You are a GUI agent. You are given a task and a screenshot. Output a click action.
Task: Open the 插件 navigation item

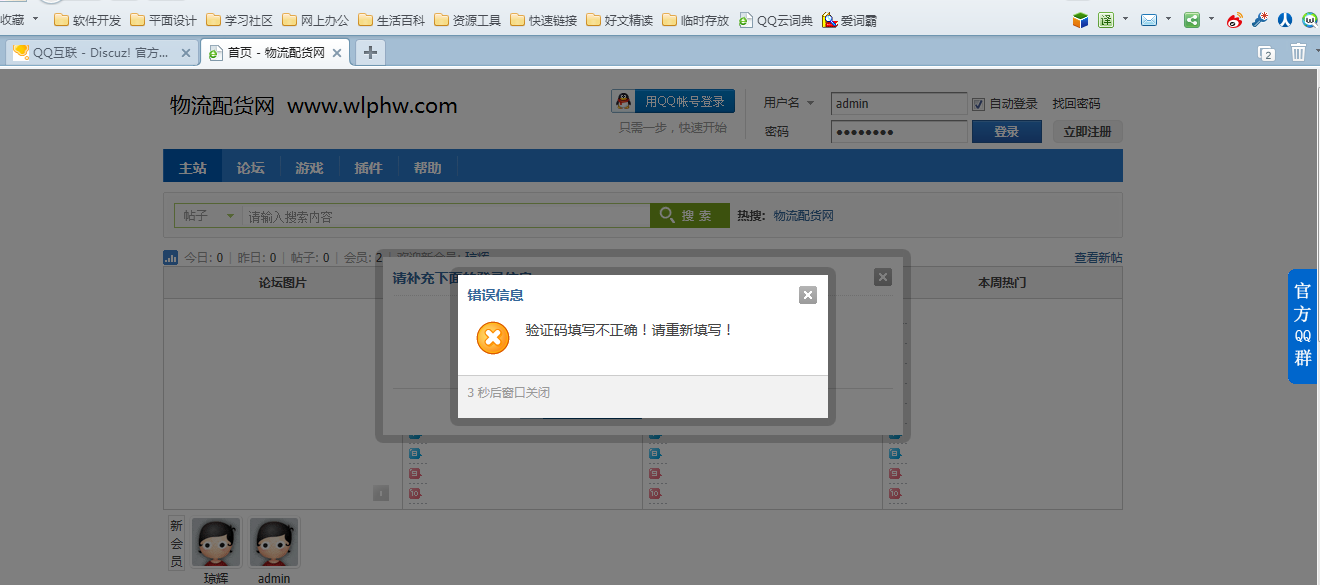[x=368, y=167]
